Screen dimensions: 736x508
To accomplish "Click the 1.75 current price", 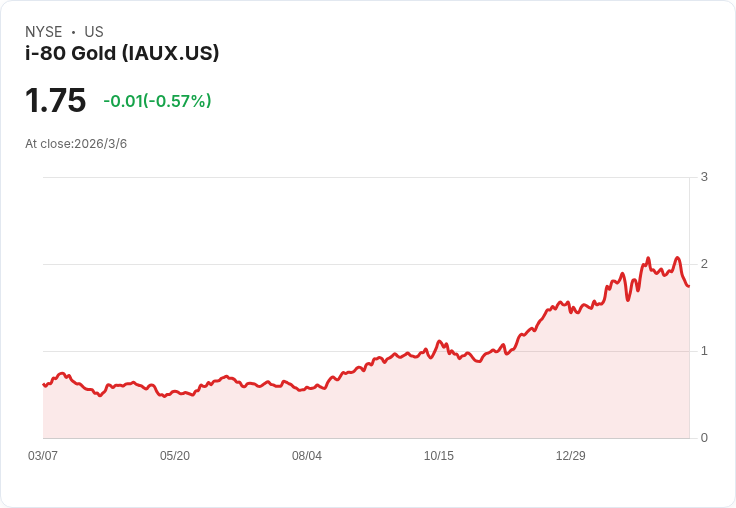I will (x=55, y=100).
